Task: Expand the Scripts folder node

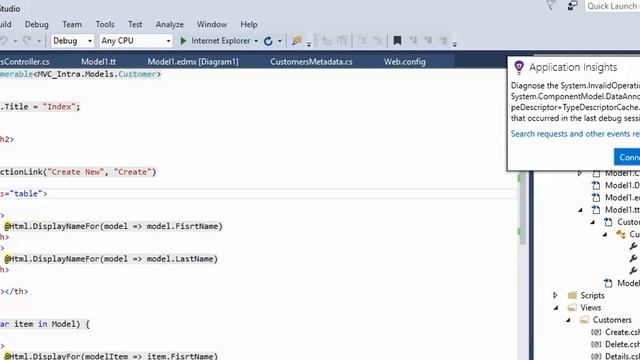Action: pos(555,295)
